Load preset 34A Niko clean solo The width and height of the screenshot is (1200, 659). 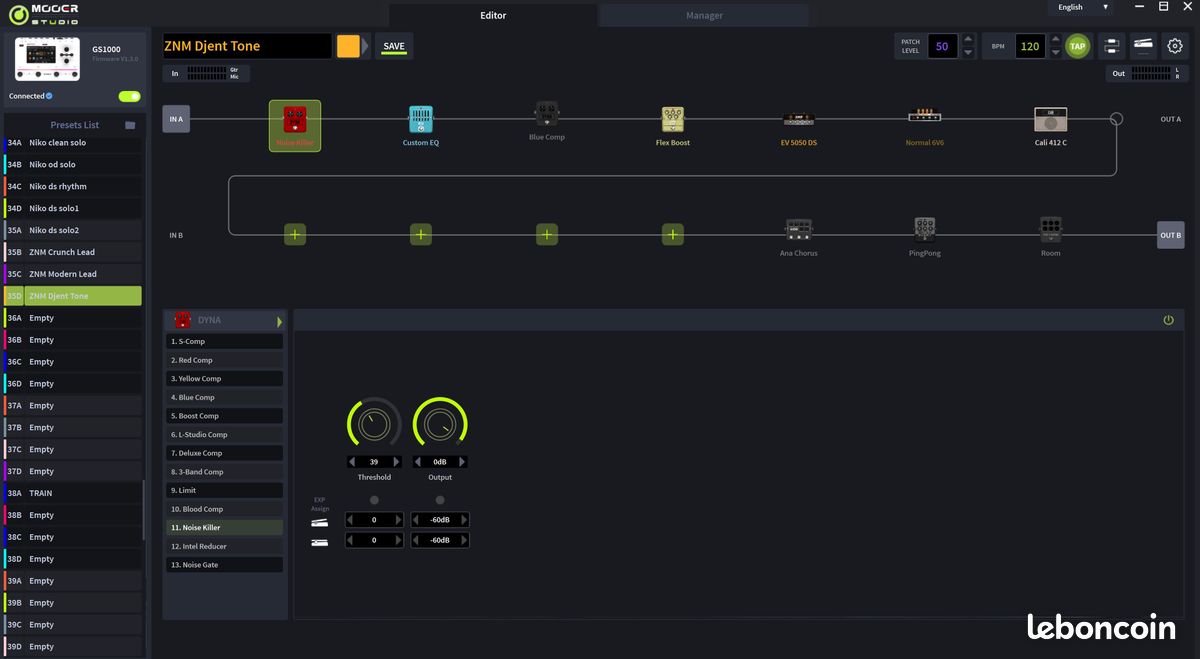coord(72,143)
